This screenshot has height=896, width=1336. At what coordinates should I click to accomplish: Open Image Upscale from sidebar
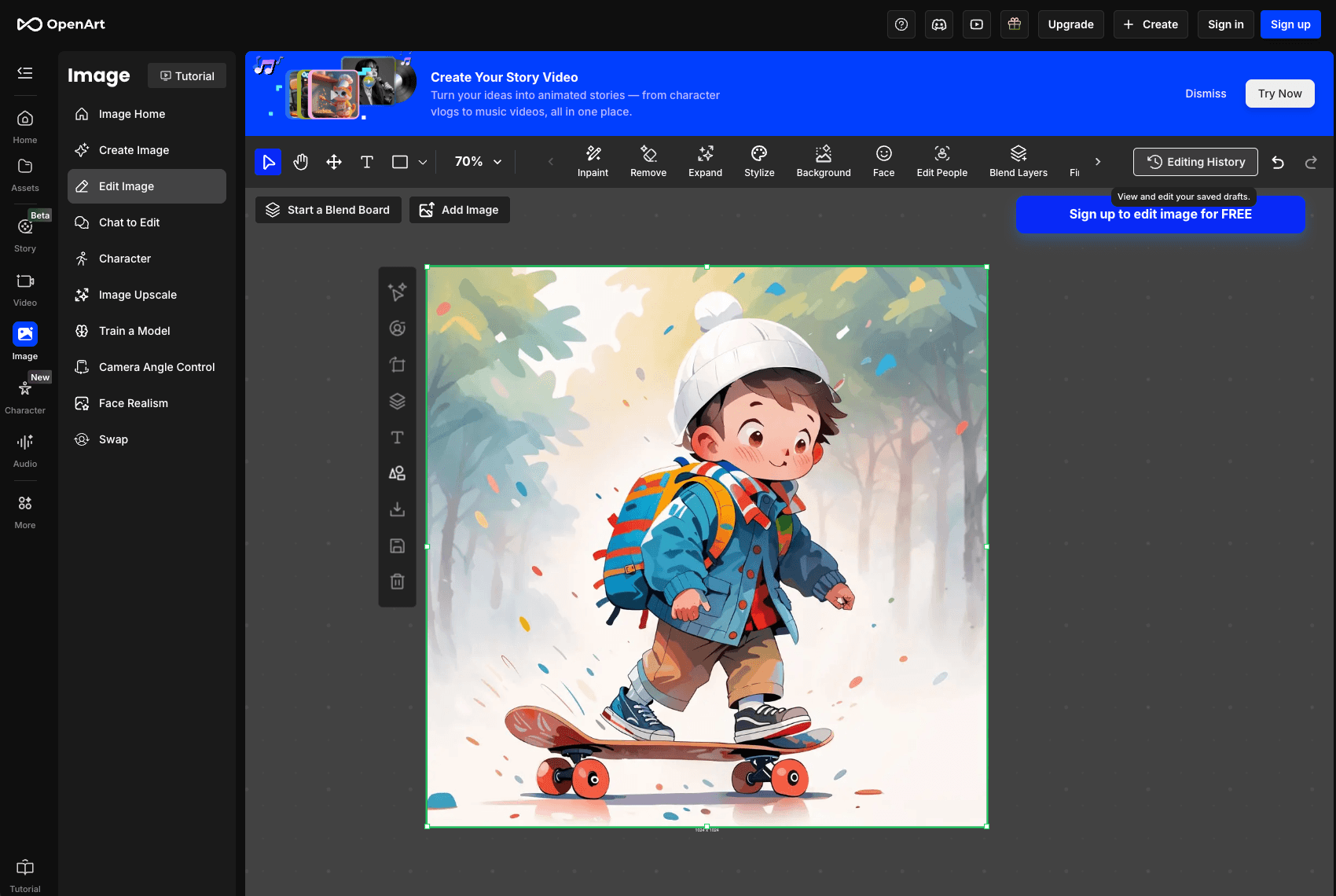click(x=138, y=295)
